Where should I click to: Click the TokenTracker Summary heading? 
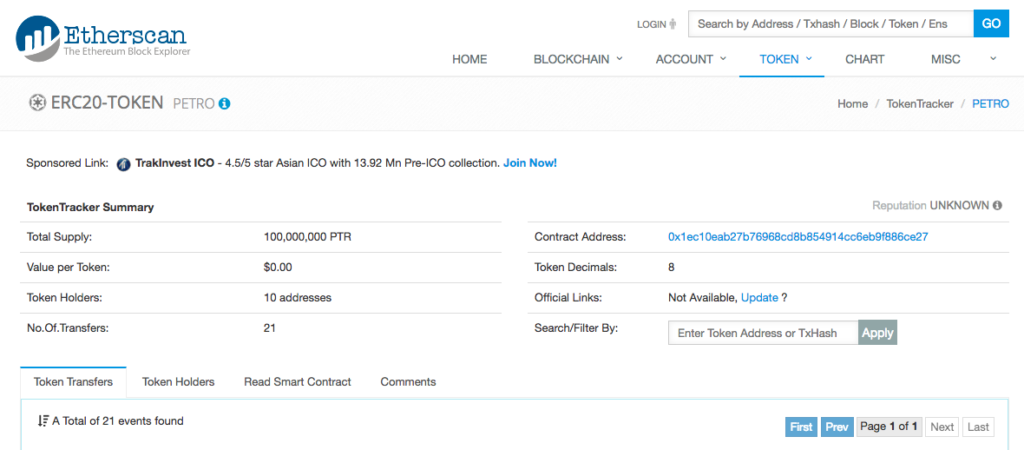coord(90,207)
